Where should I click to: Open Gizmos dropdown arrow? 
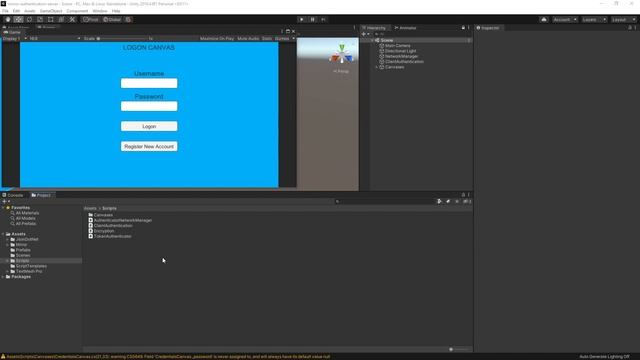293,38
